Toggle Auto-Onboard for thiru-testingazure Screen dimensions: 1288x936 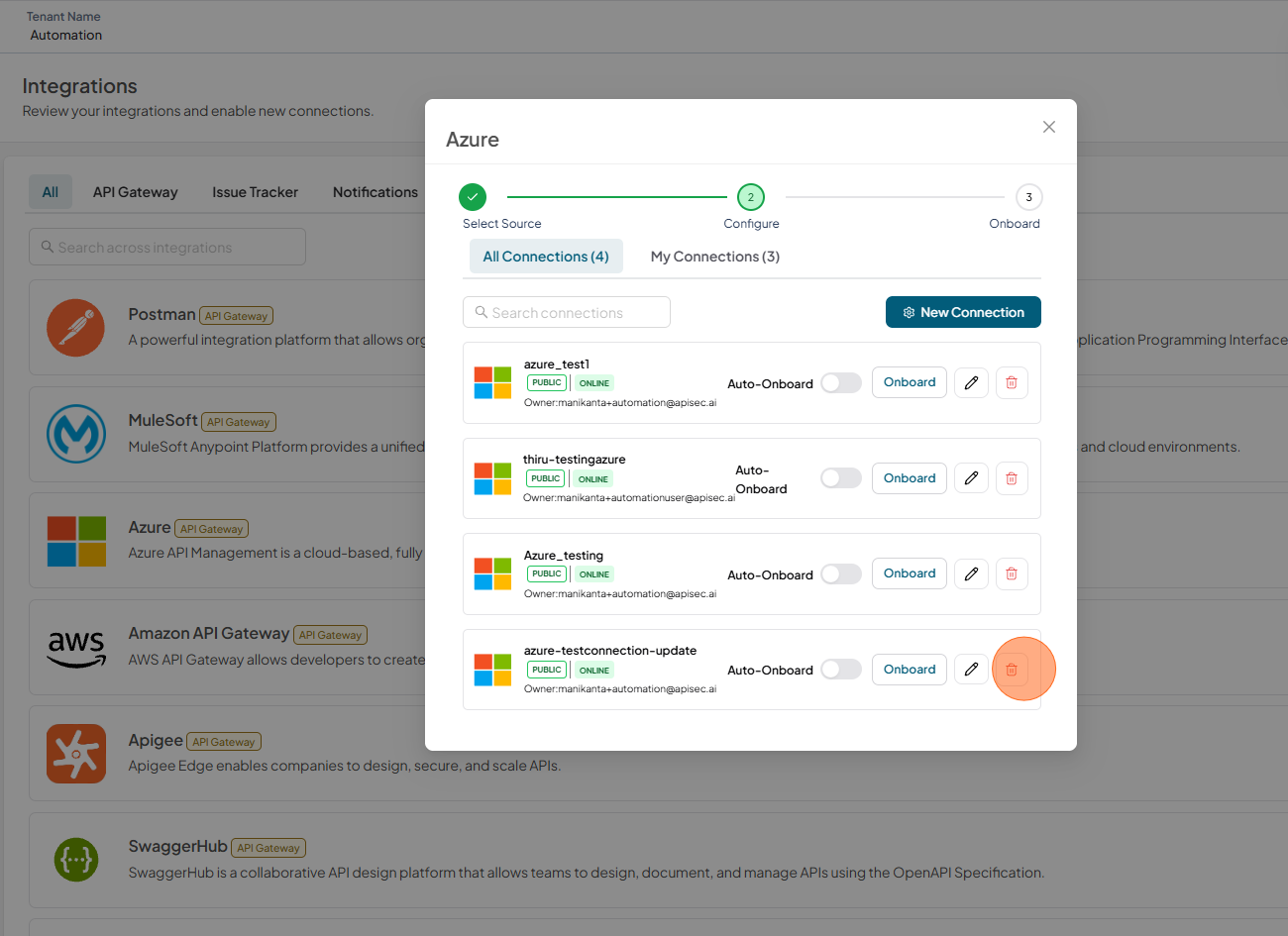841,478
